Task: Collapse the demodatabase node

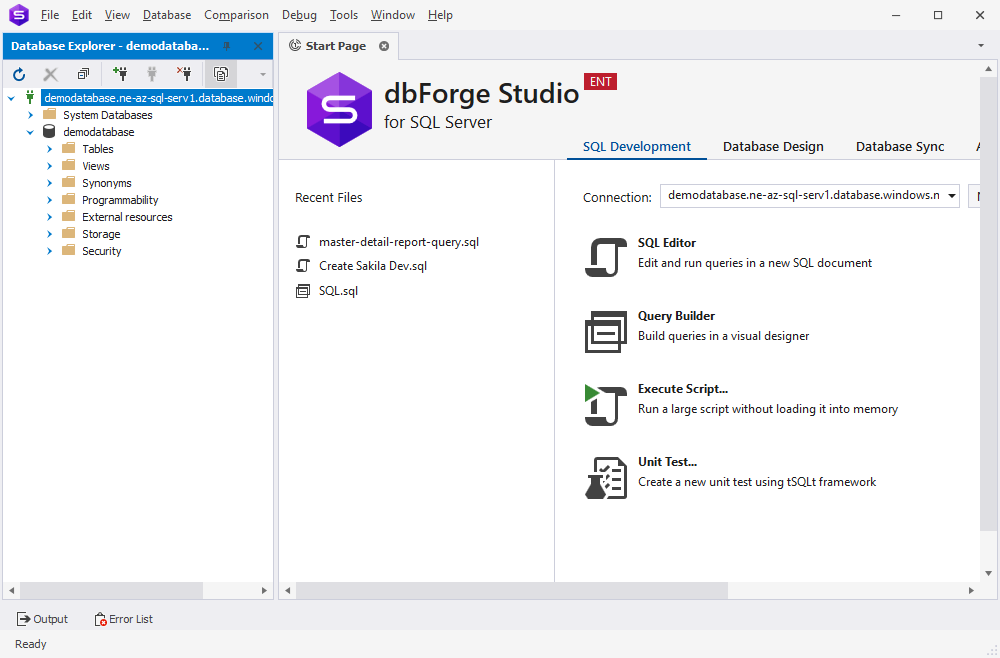Action: 30,132
